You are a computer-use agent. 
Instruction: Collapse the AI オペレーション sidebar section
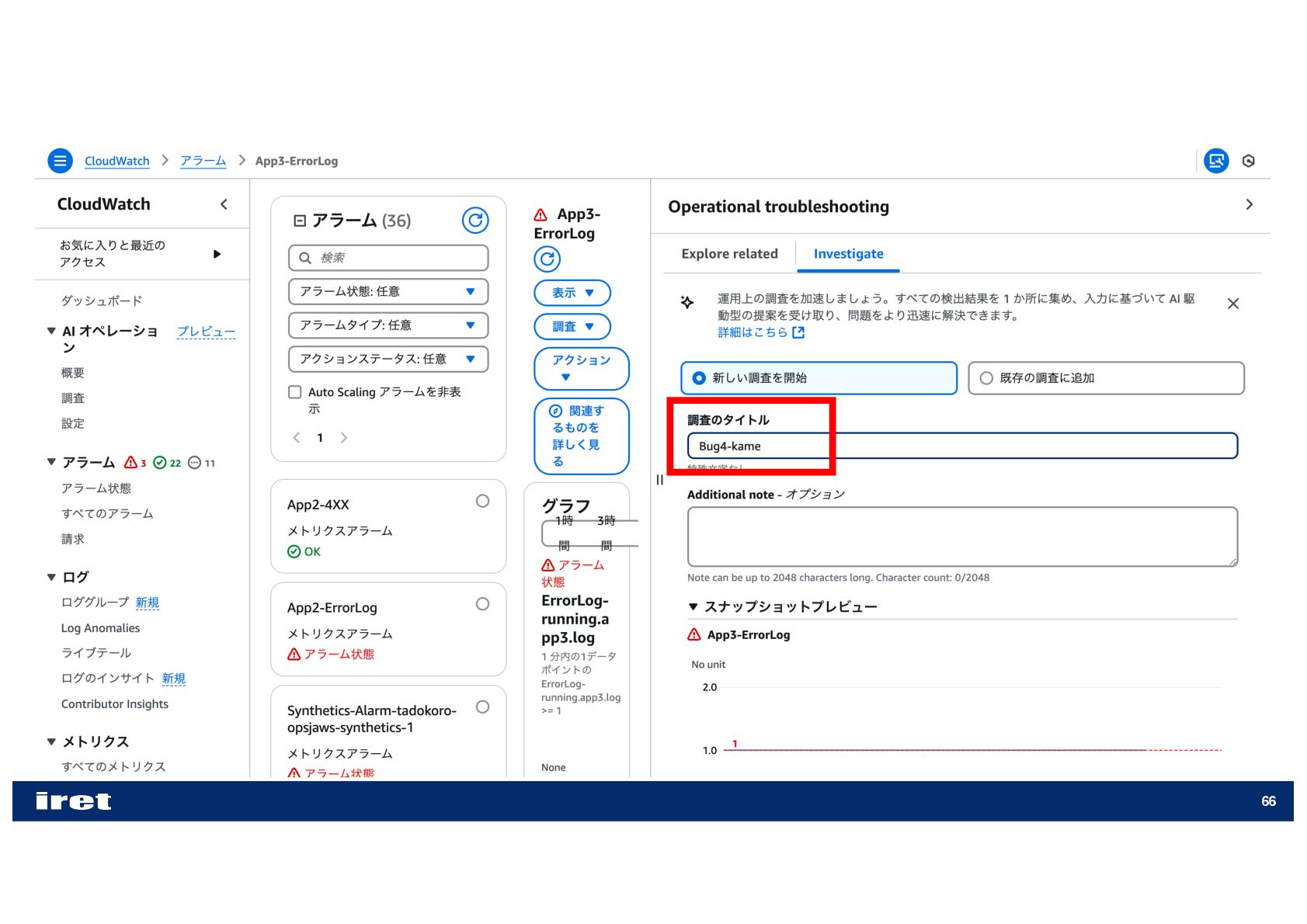click(x=51, y=332)
